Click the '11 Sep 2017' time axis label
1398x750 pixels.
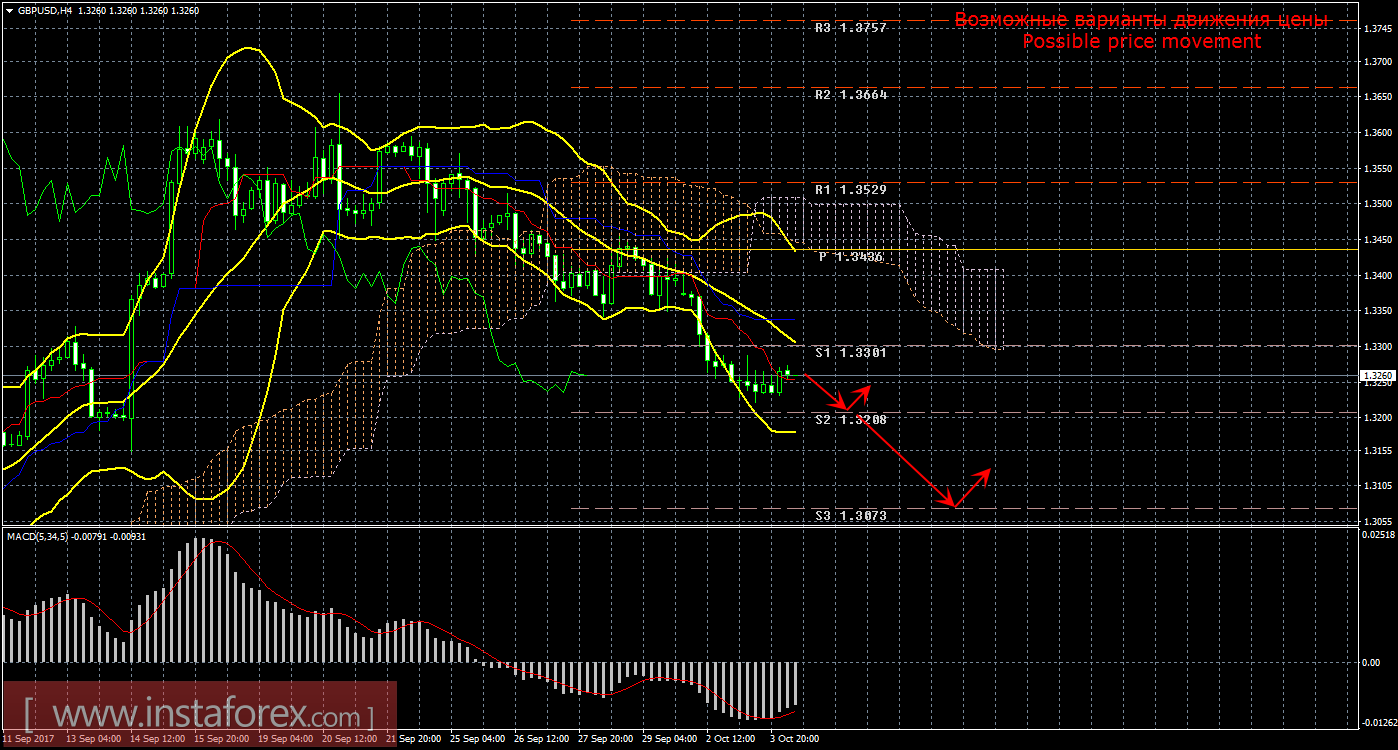(30, 739)
